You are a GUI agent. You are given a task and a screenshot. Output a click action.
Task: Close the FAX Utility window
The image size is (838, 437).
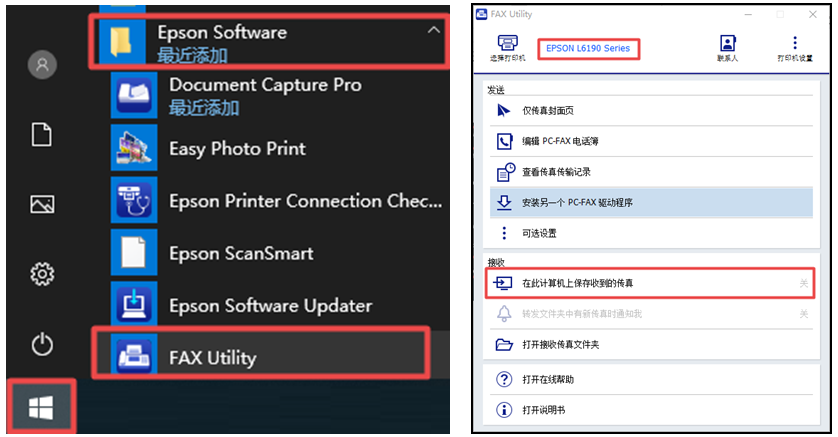pyautogui.click(x=812, y=14)
